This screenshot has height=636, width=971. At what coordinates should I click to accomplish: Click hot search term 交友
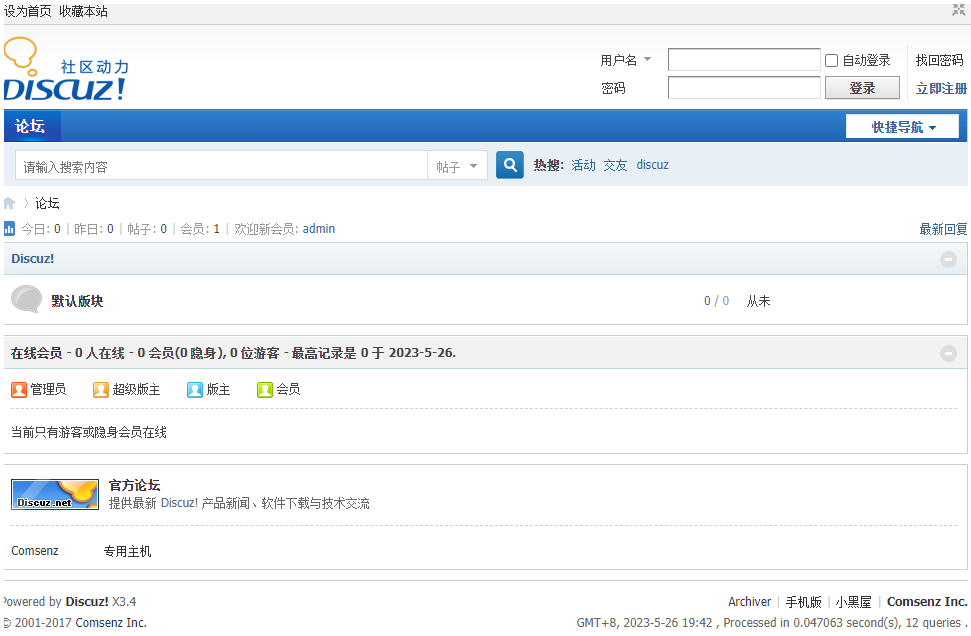point(616,165)
